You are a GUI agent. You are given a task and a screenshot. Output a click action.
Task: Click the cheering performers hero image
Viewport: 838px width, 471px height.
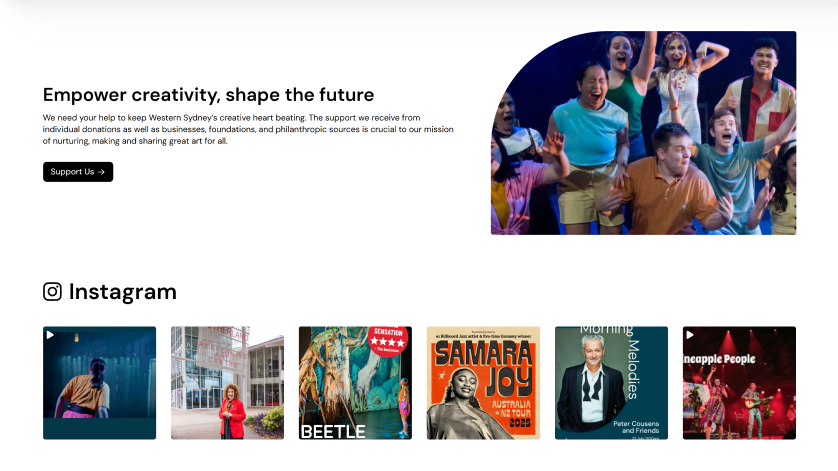(643, 133)
